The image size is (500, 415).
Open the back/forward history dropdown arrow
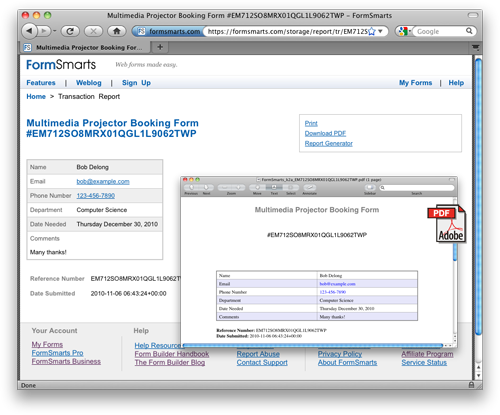(x=55, y=31)
